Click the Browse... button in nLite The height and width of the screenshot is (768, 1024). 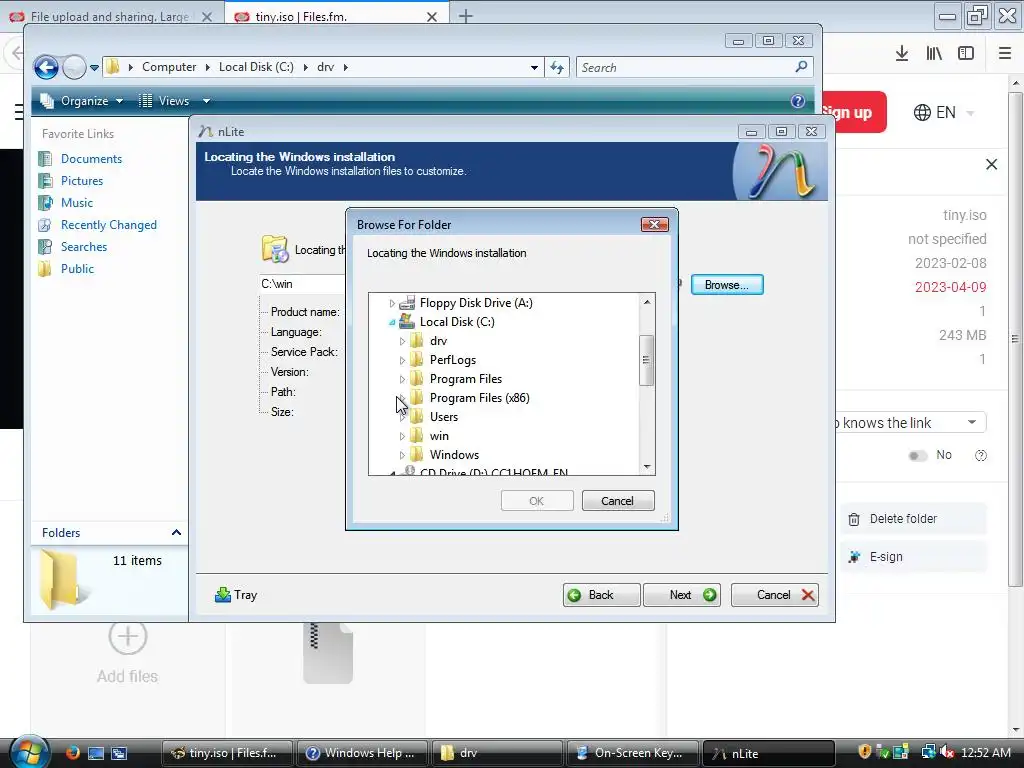[x=727, y=285]
